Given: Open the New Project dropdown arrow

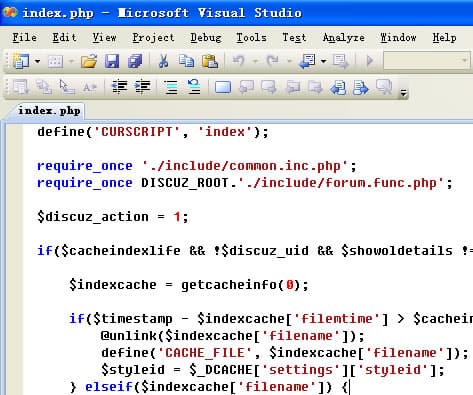Looking at the screenshot, I should 37,61.
